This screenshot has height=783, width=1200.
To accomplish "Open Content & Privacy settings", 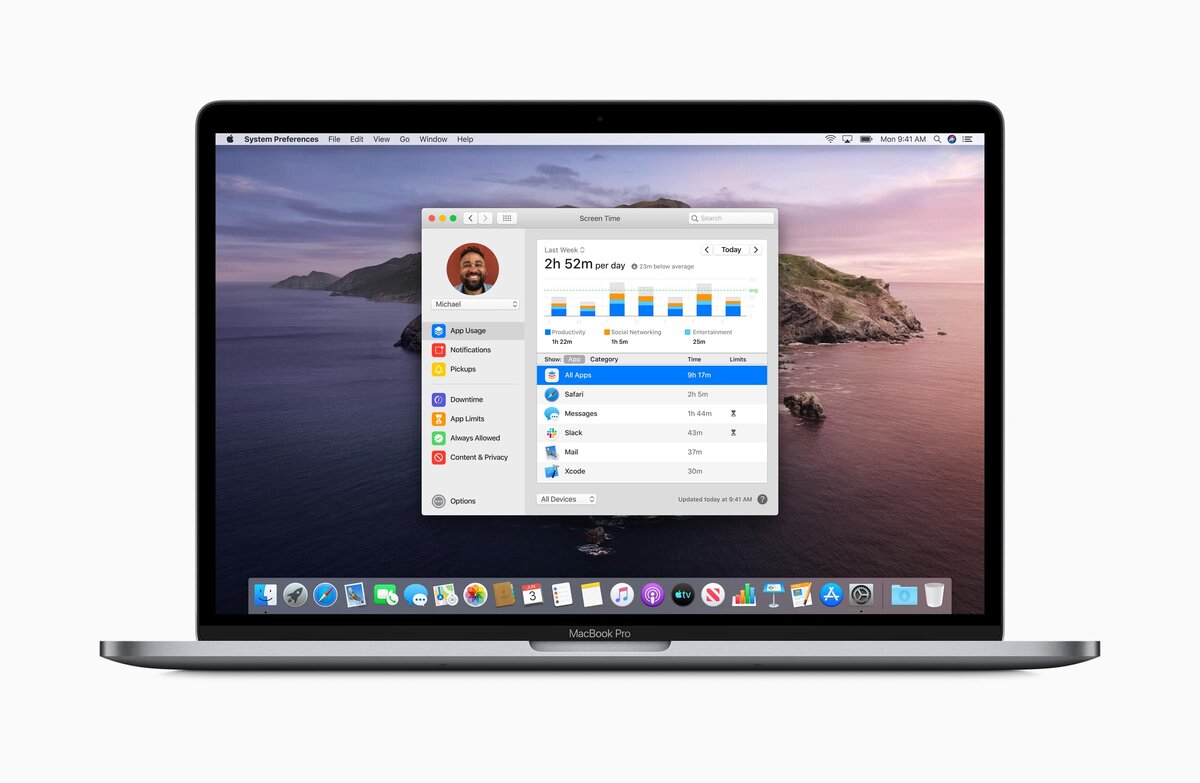I will tap(477, 457).
